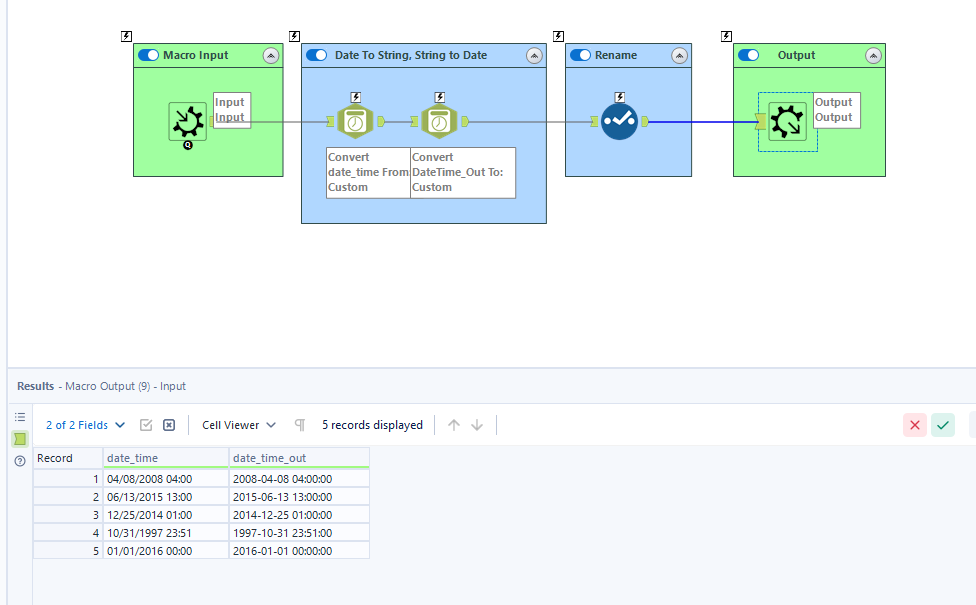Click the down arrow next record icon

(477, 425)
